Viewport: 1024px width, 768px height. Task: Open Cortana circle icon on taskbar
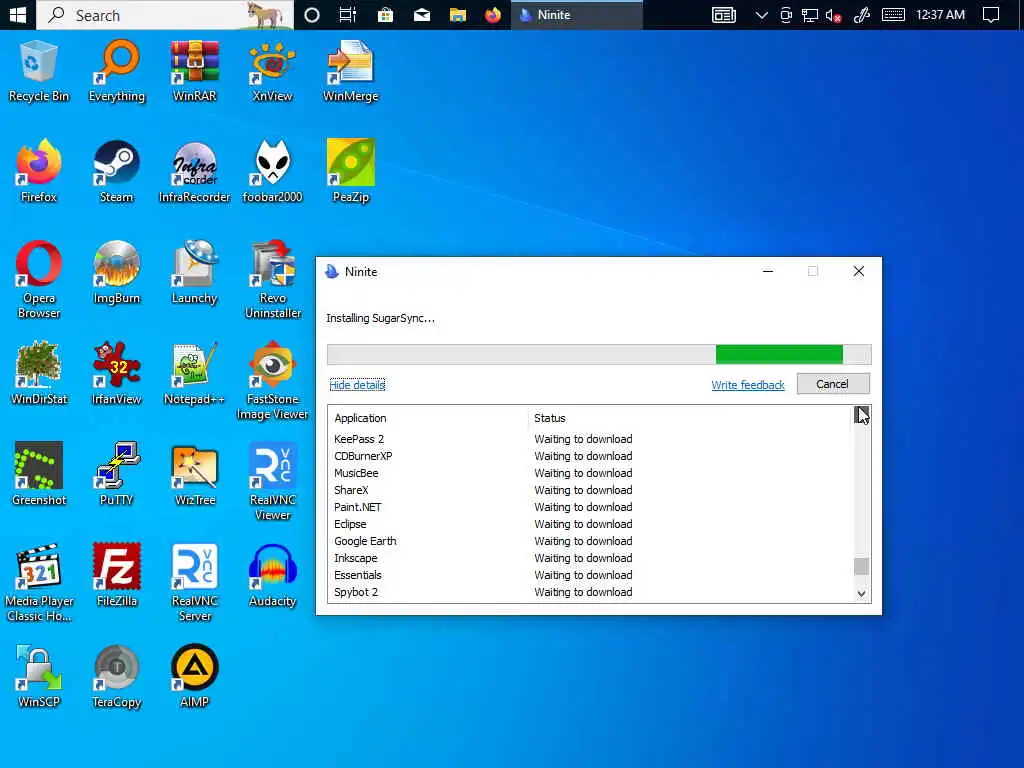(x=312, y=14)
